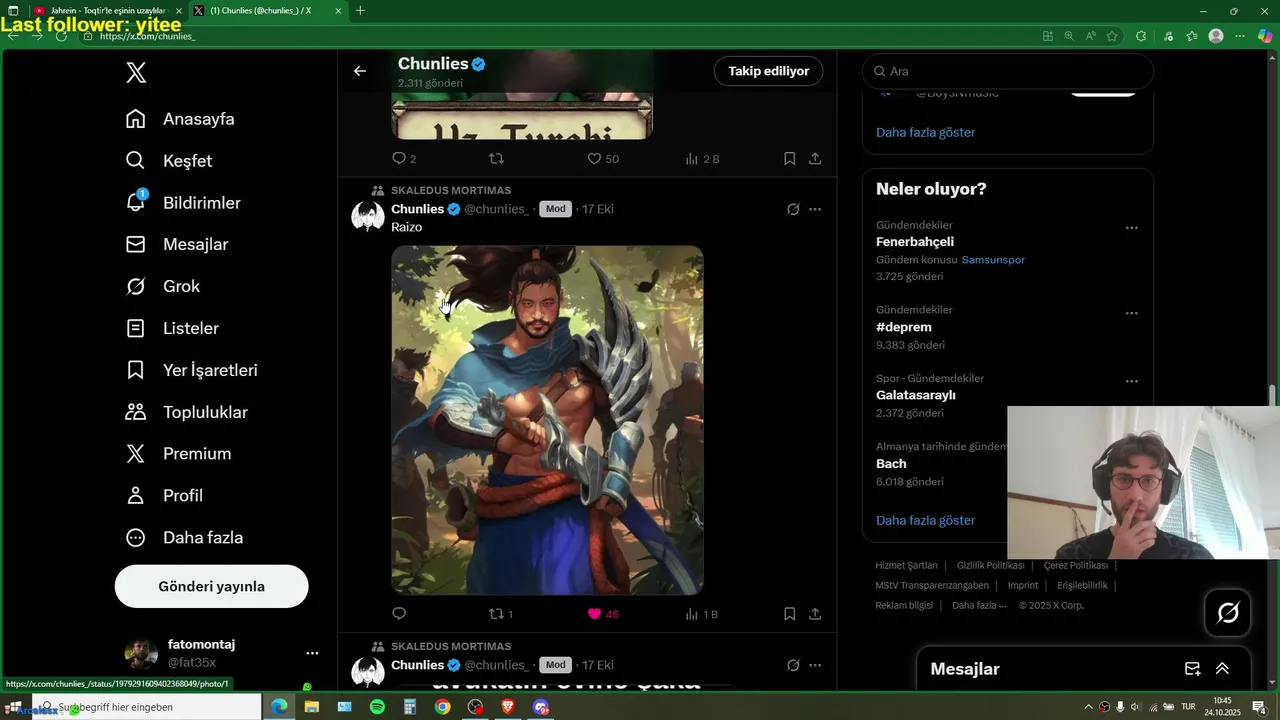Reload the page in browser toolbar
1280x720 pixels.
[62, 36]
